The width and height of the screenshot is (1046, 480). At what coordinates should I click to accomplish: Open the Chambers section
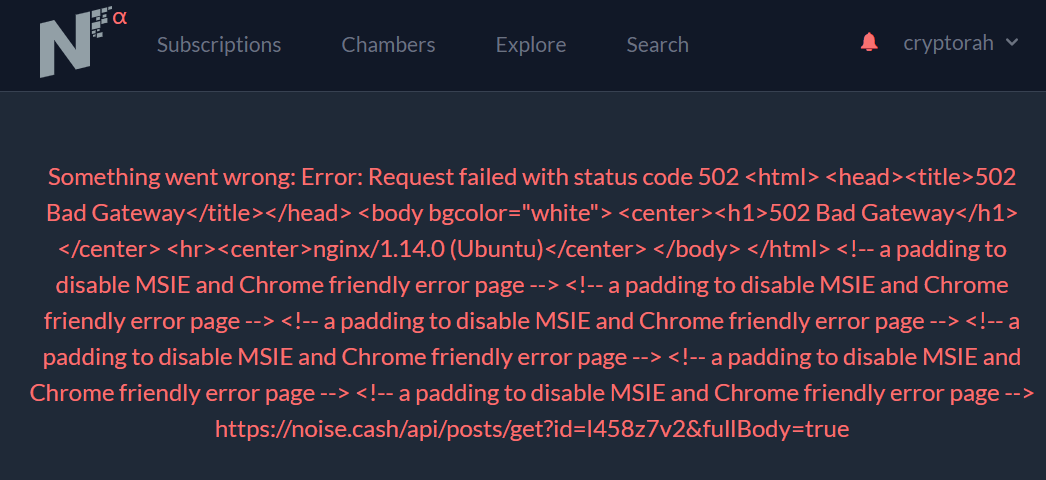point(388,45)
